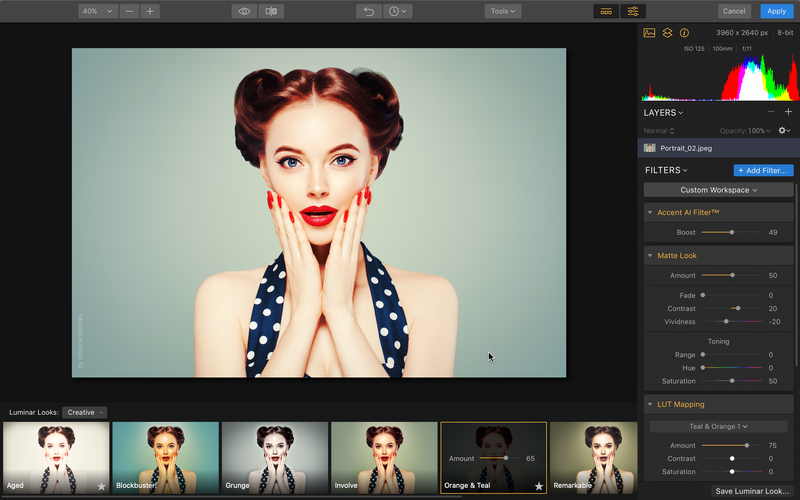Adjust the Toning Saturation slider
The height and width of the screenshot is (500, 800).
732,381
